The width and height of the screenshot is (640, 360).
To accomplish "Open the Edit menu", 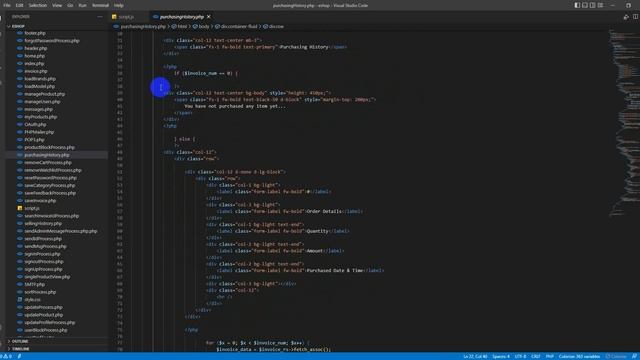I will point(19,5).
